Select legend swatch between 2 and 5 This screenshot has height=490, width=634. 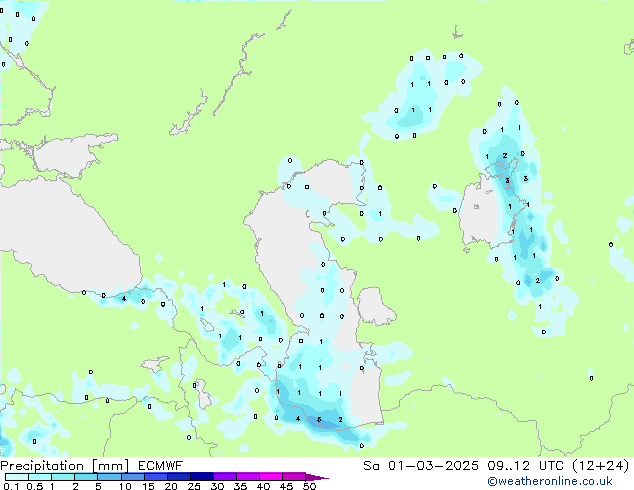[86, 477]
